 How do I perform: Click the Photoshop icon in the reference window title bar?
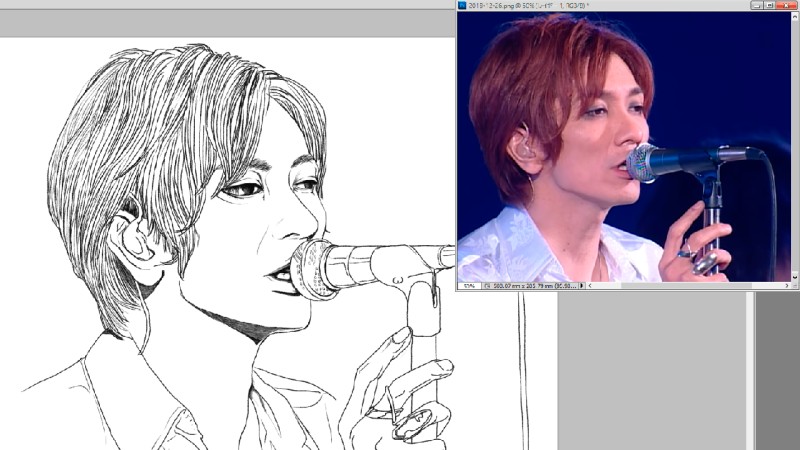[462, 5]
